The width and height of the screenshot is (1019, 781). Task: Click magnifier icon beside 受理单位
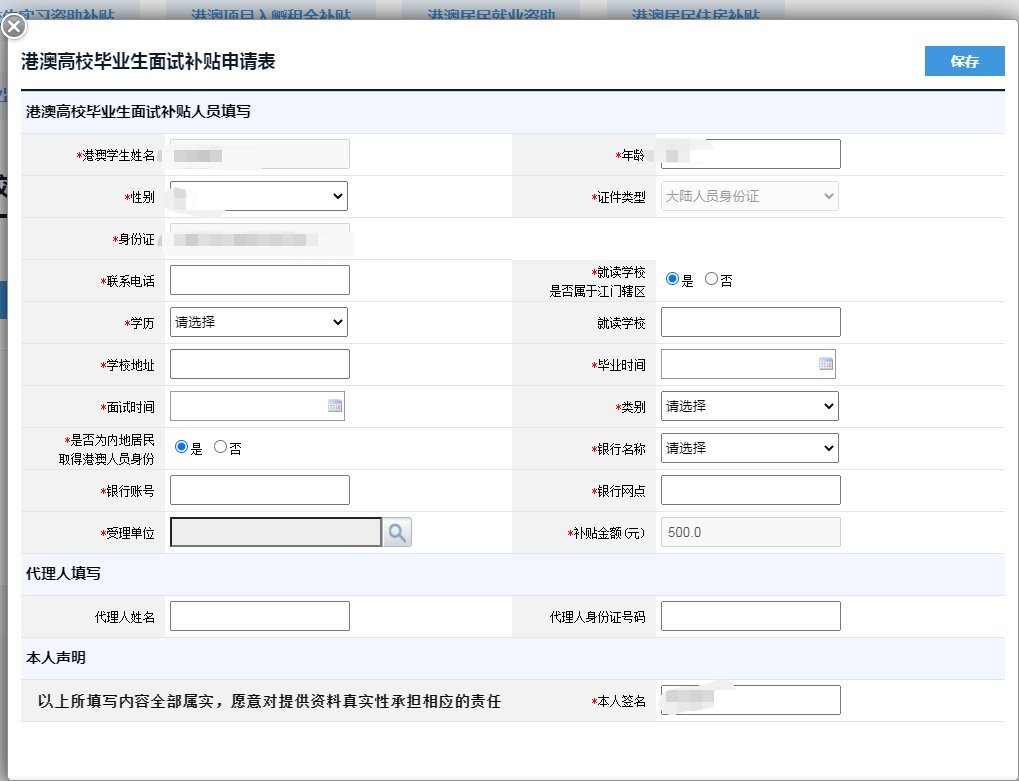[398, 533]
